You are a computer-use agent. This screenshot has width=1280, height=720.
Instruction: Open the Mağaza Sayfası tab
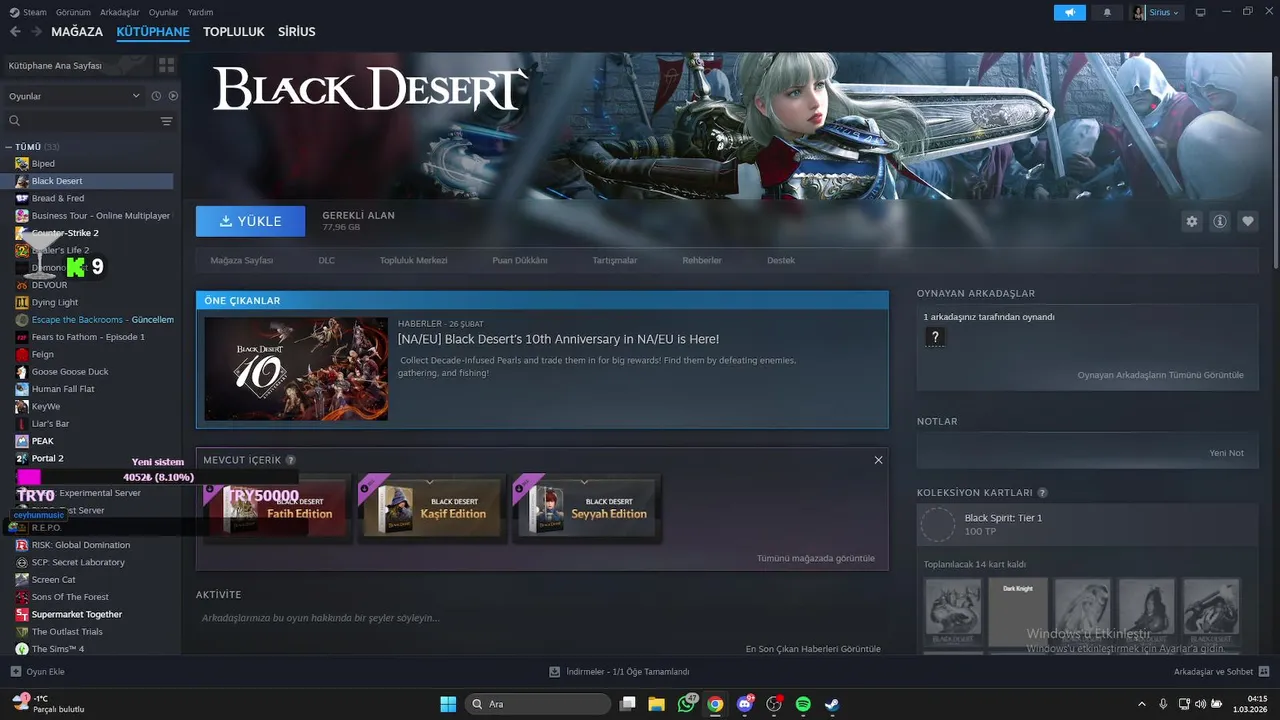click(x=242, y=260)
